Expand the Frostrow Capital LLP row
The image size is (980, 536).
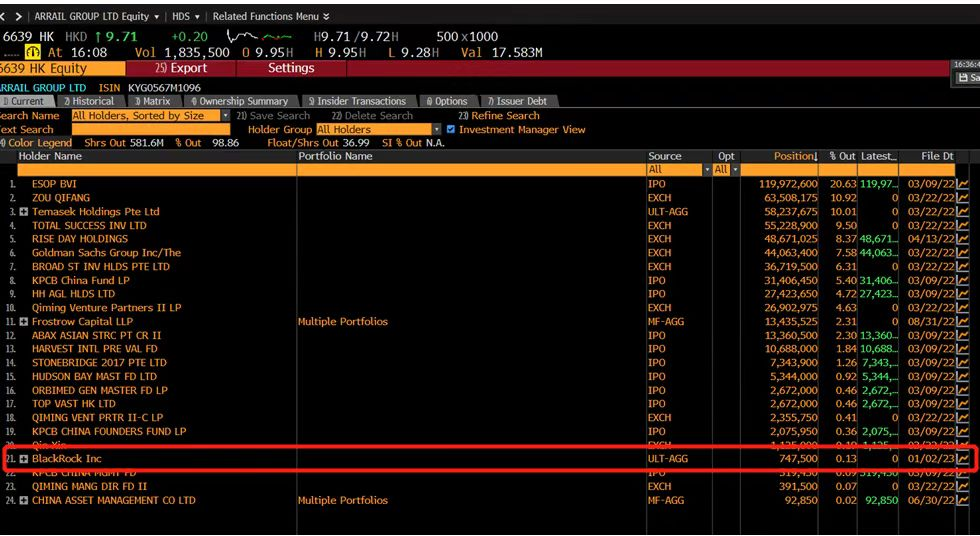click(x=24, y=322)
